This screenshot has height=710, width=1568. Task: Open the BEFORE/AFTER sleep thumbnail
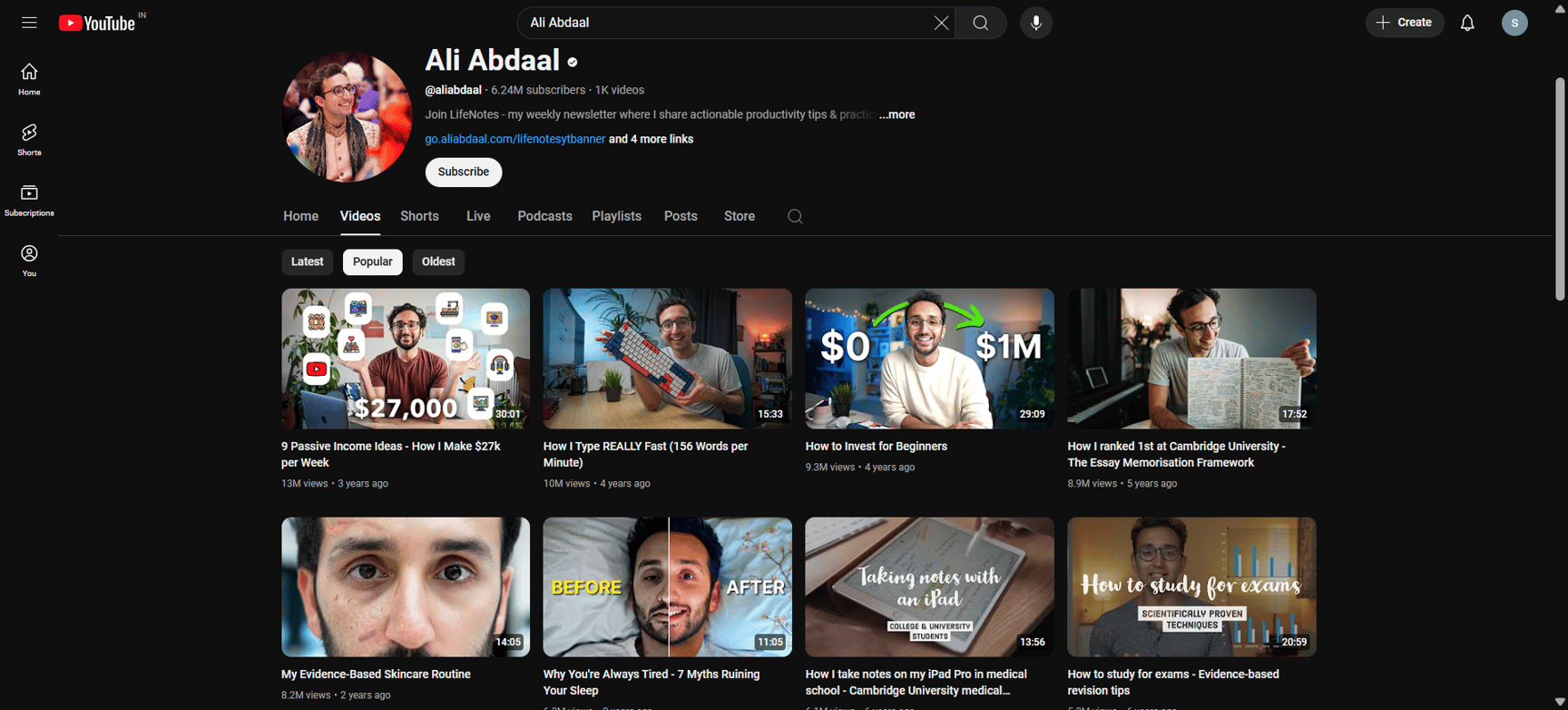[x=668, y=587]
